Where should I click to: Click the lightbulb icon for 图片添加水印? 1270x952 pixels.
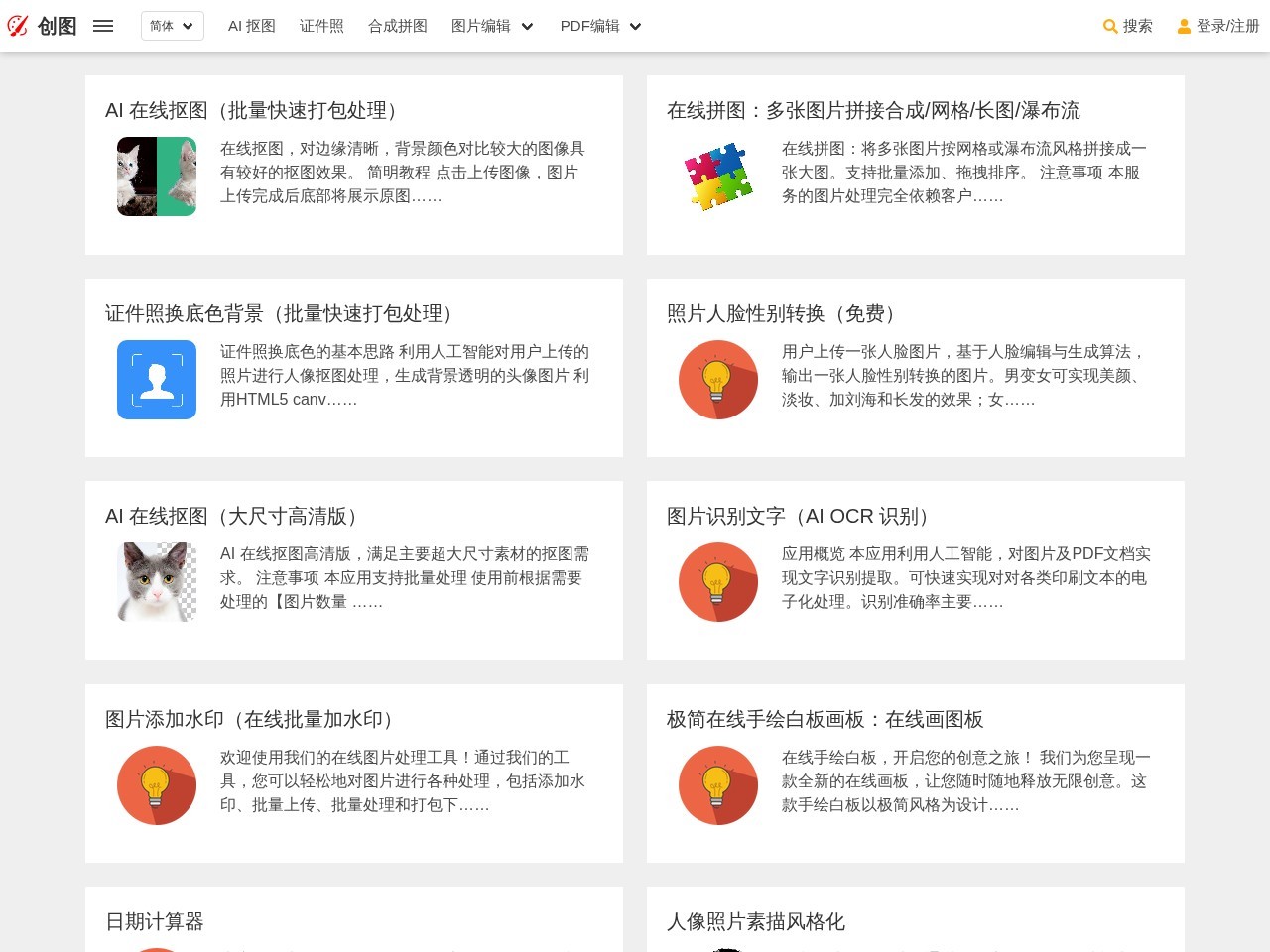[157, 785]
